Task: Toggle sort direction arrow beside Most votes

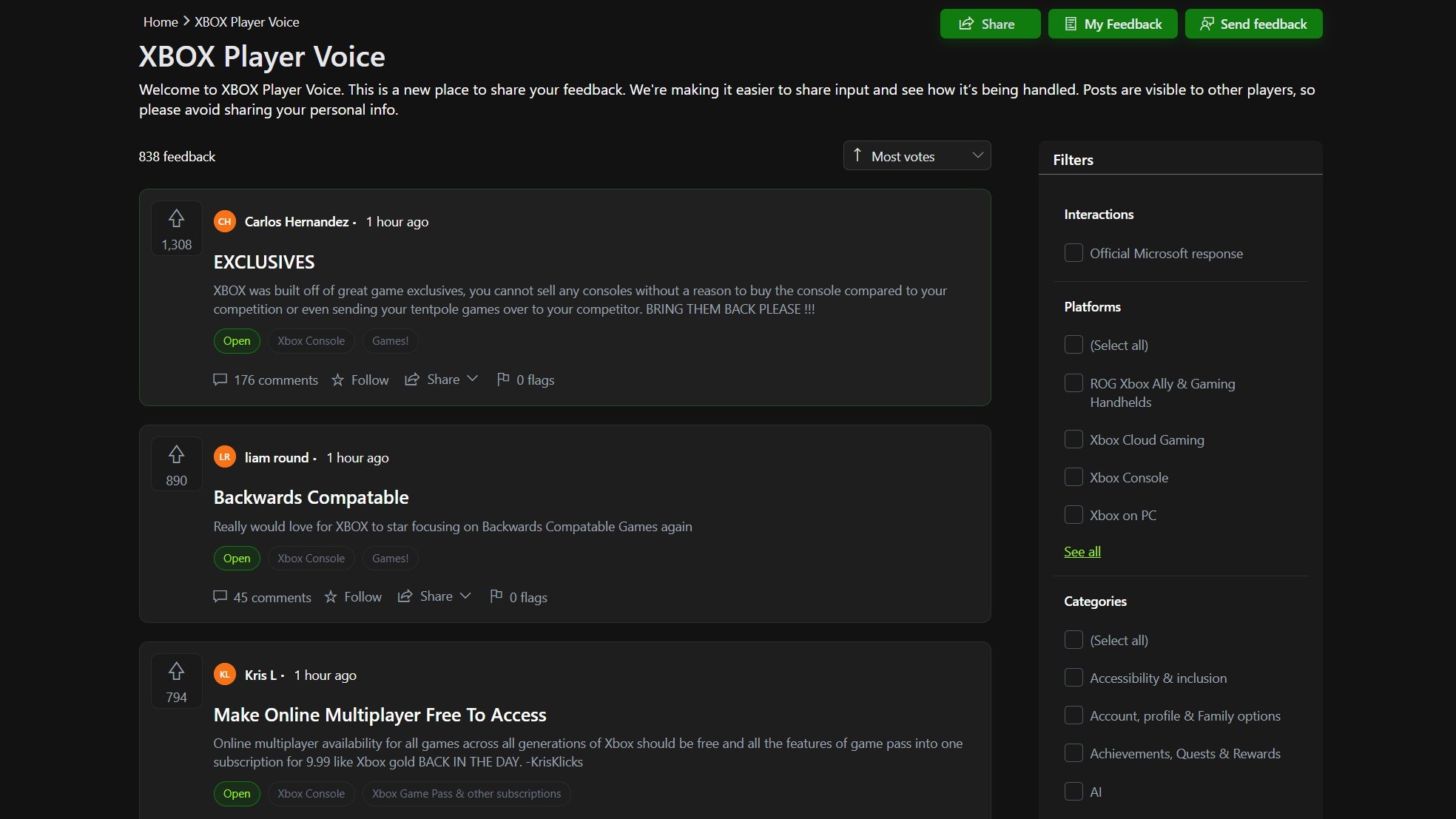Action: click(857, 155)
